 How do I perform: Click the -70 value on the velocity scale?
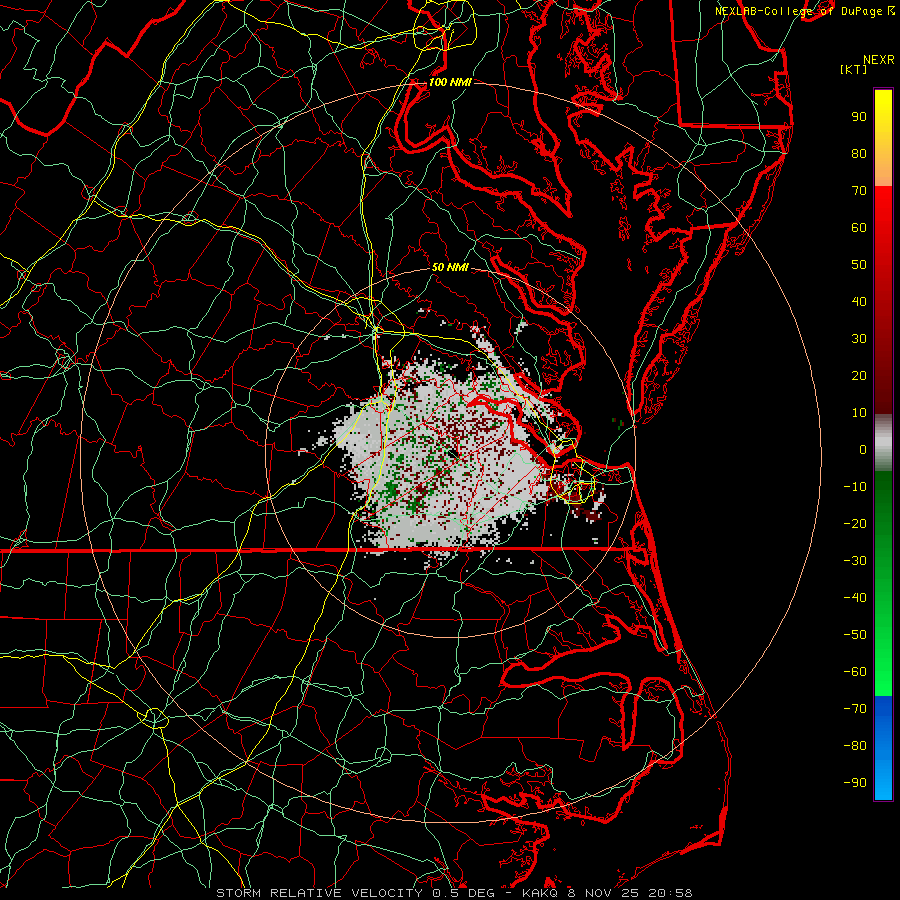pos(855,709)
